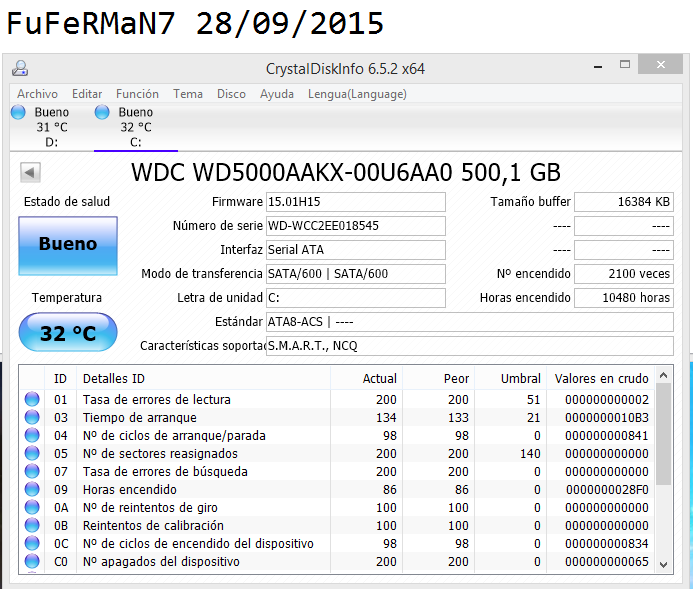693x589 pixels.
Task: Open the Disco menu
Action: (231, 94)
